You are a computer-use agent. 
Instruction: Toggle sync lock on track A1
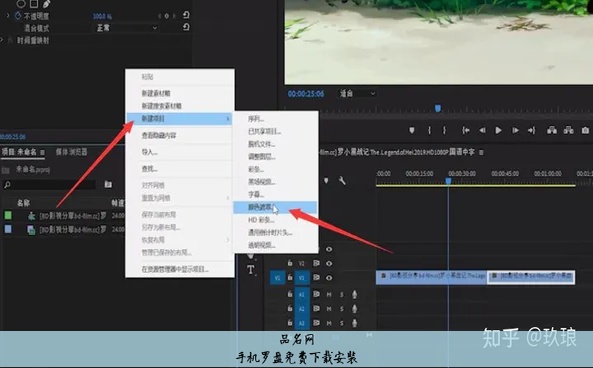point(316,294)
